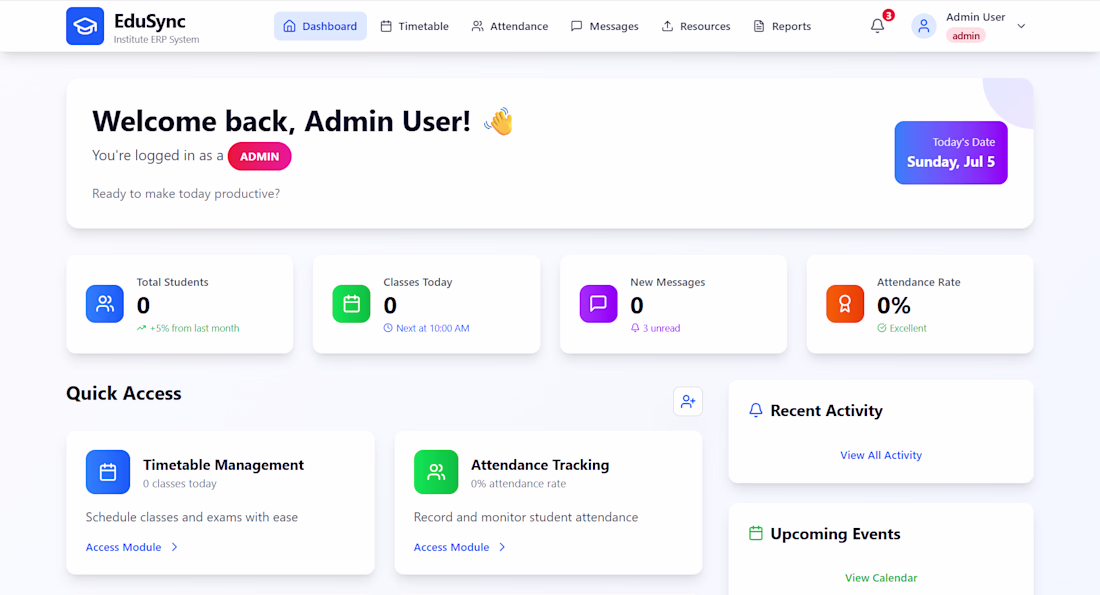This screenshot has height=595, width=1100.
Task: Open View All Activity link
Action: tap(881, 455)
